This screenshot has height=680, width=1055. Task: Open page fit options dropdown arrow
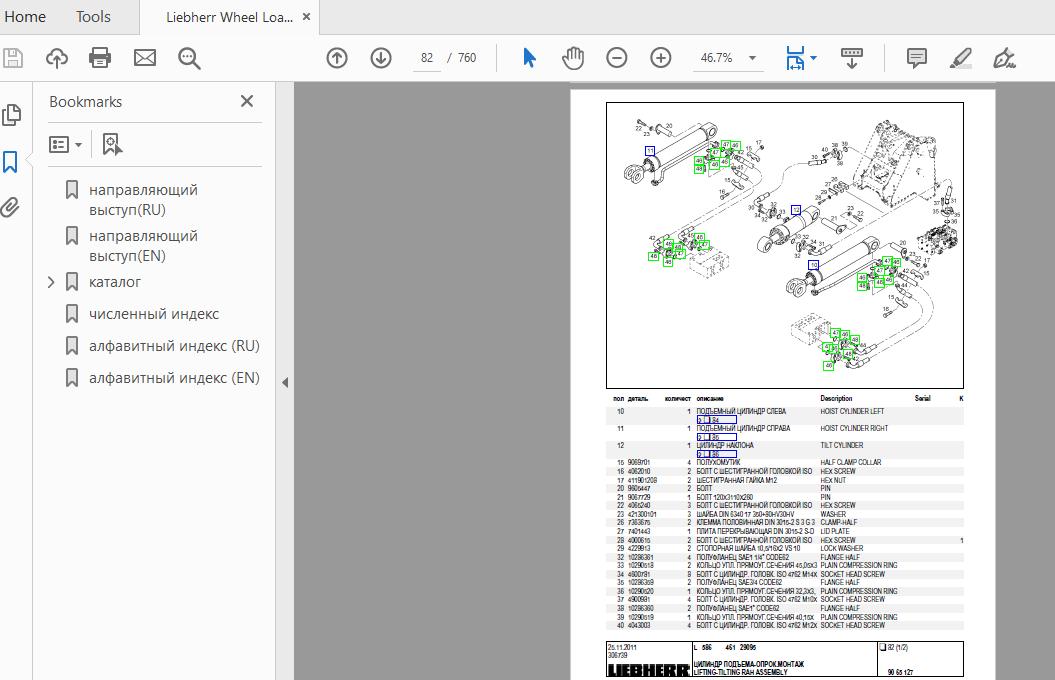pyautogui.click(x=813, y=58)
